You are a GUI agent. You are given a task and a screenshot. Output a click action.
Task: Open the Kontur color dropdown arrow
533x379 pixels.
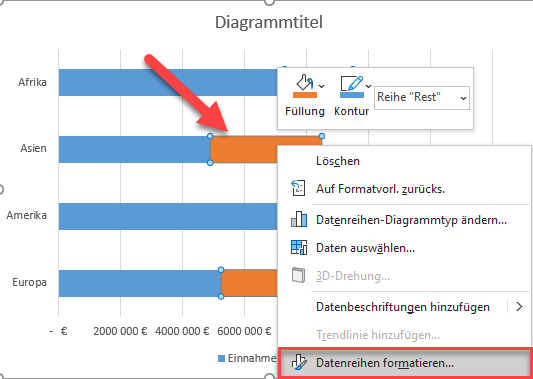point(368,86)
